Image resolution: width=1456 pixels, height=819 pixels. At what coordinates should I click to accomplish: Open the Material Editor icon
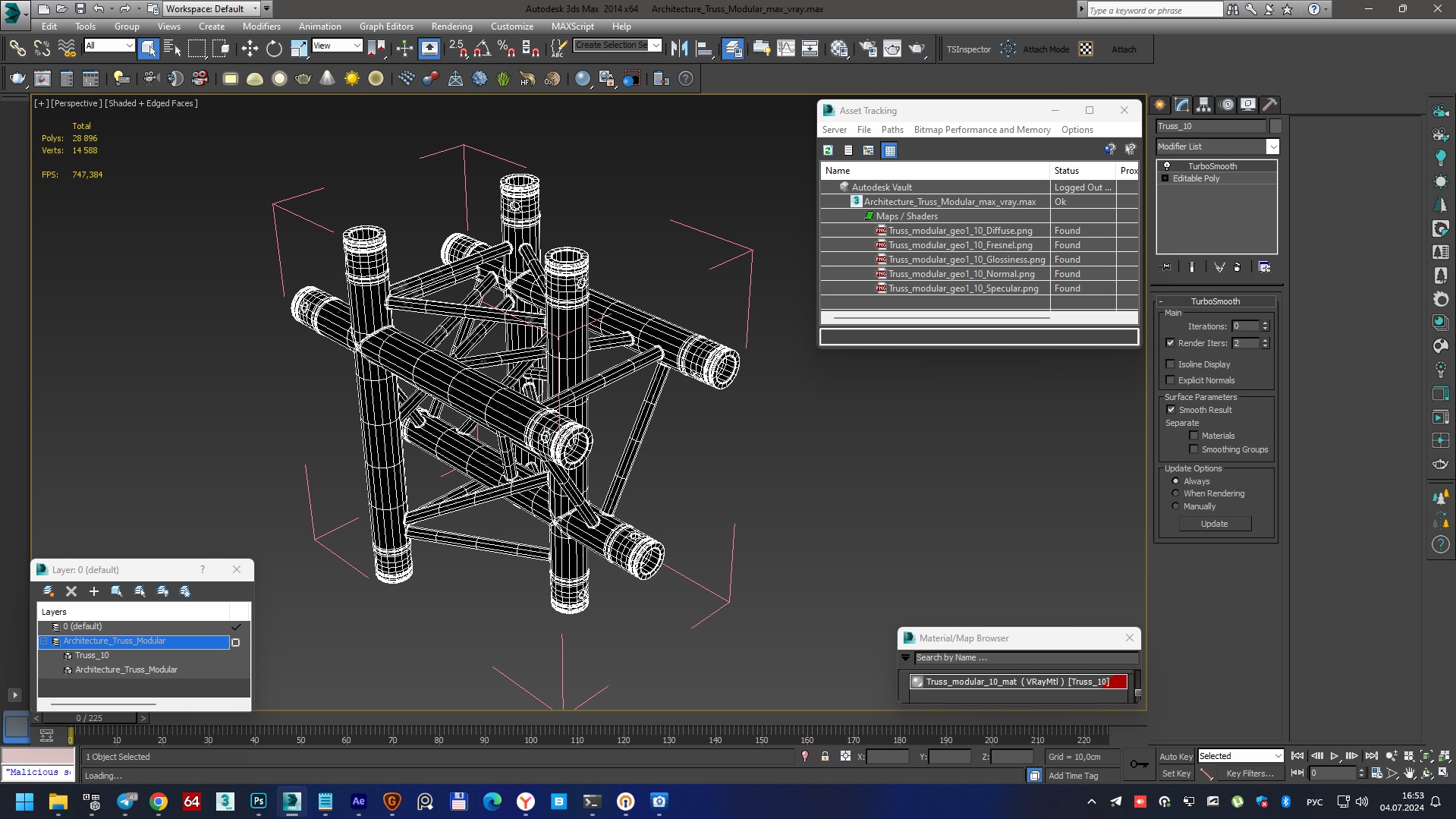838,49
